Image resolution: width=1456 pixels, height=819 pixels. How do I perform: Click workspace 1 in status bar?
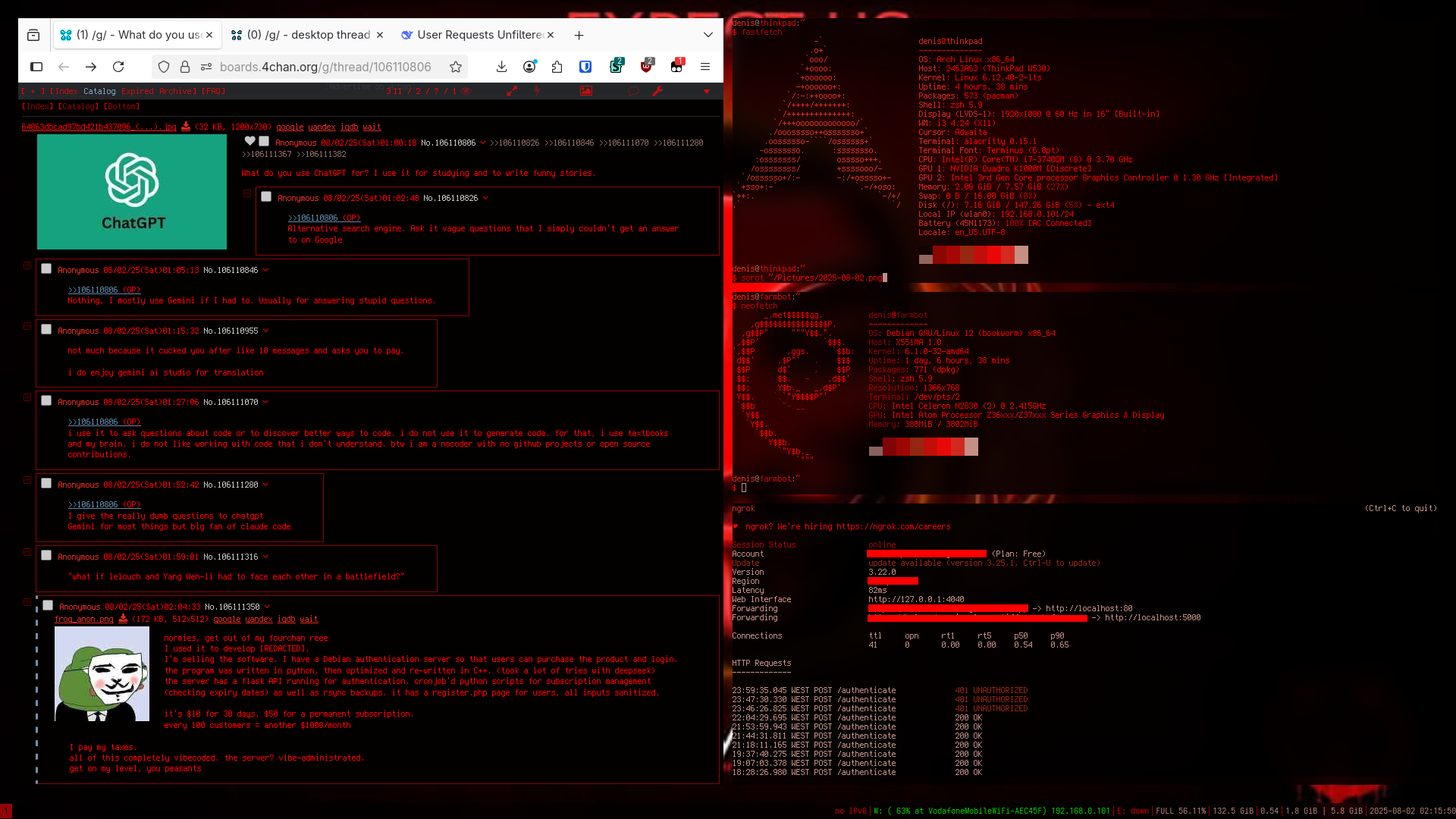coord(6,811)
